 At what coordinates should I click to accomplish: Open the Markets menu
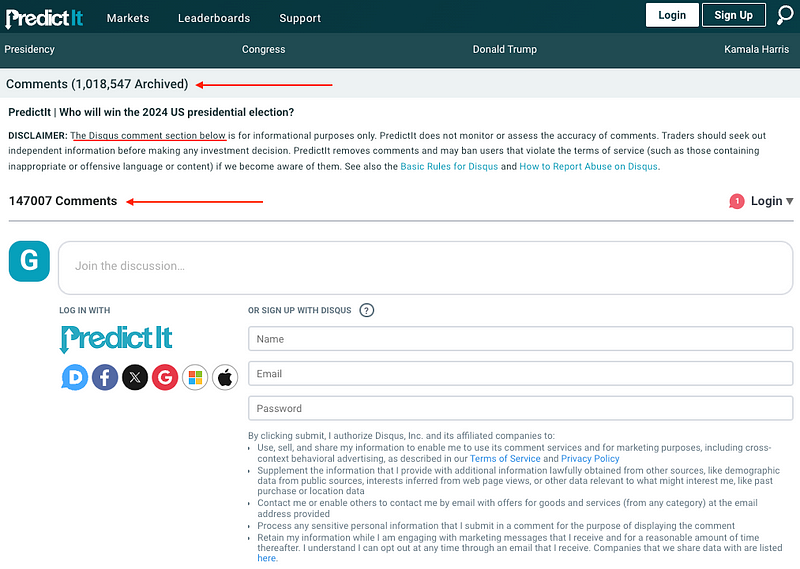pos(128,18)
